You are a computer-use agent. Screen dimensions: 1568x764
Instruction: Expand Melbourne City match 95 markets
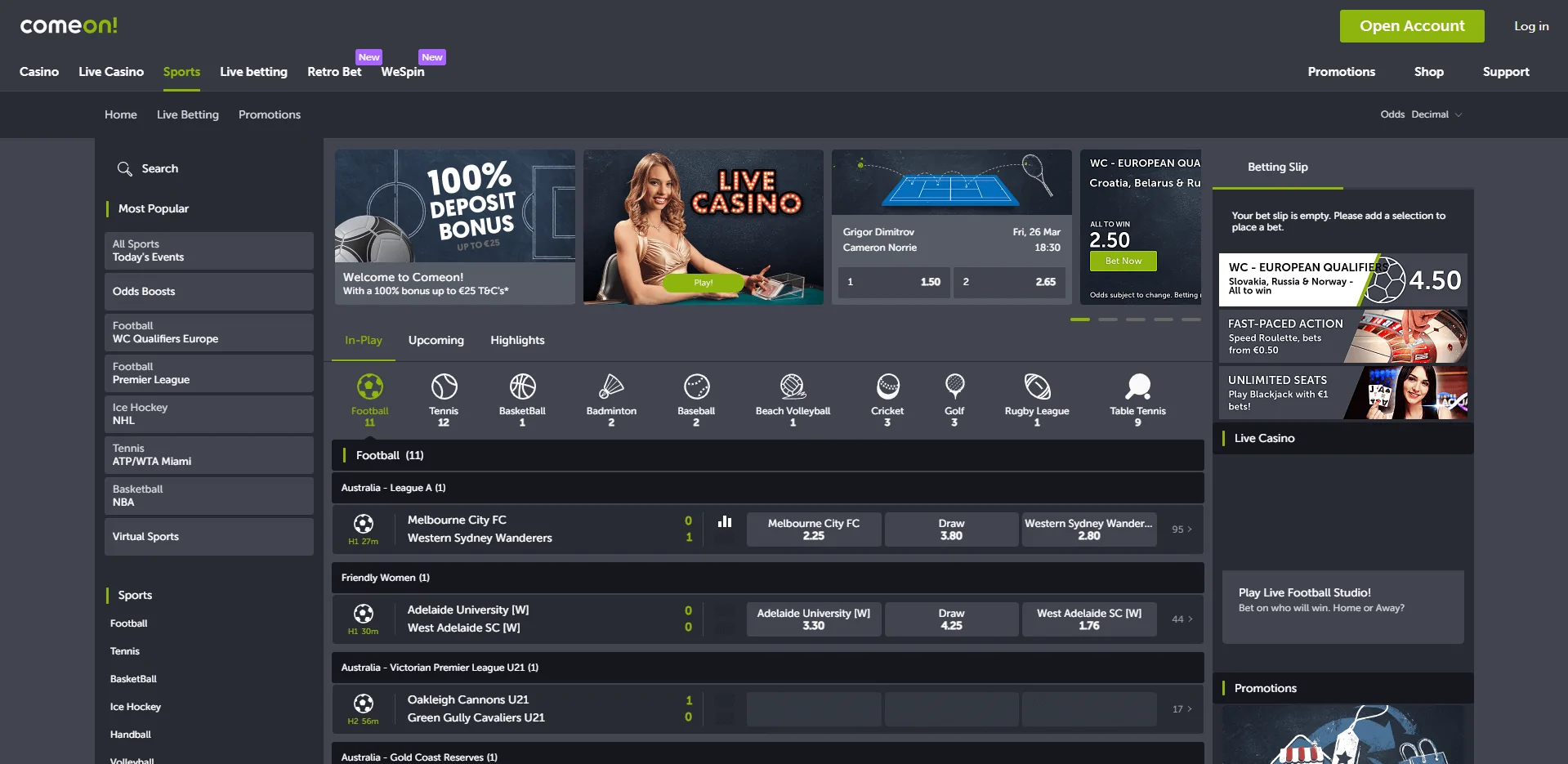pos(1182,529)
